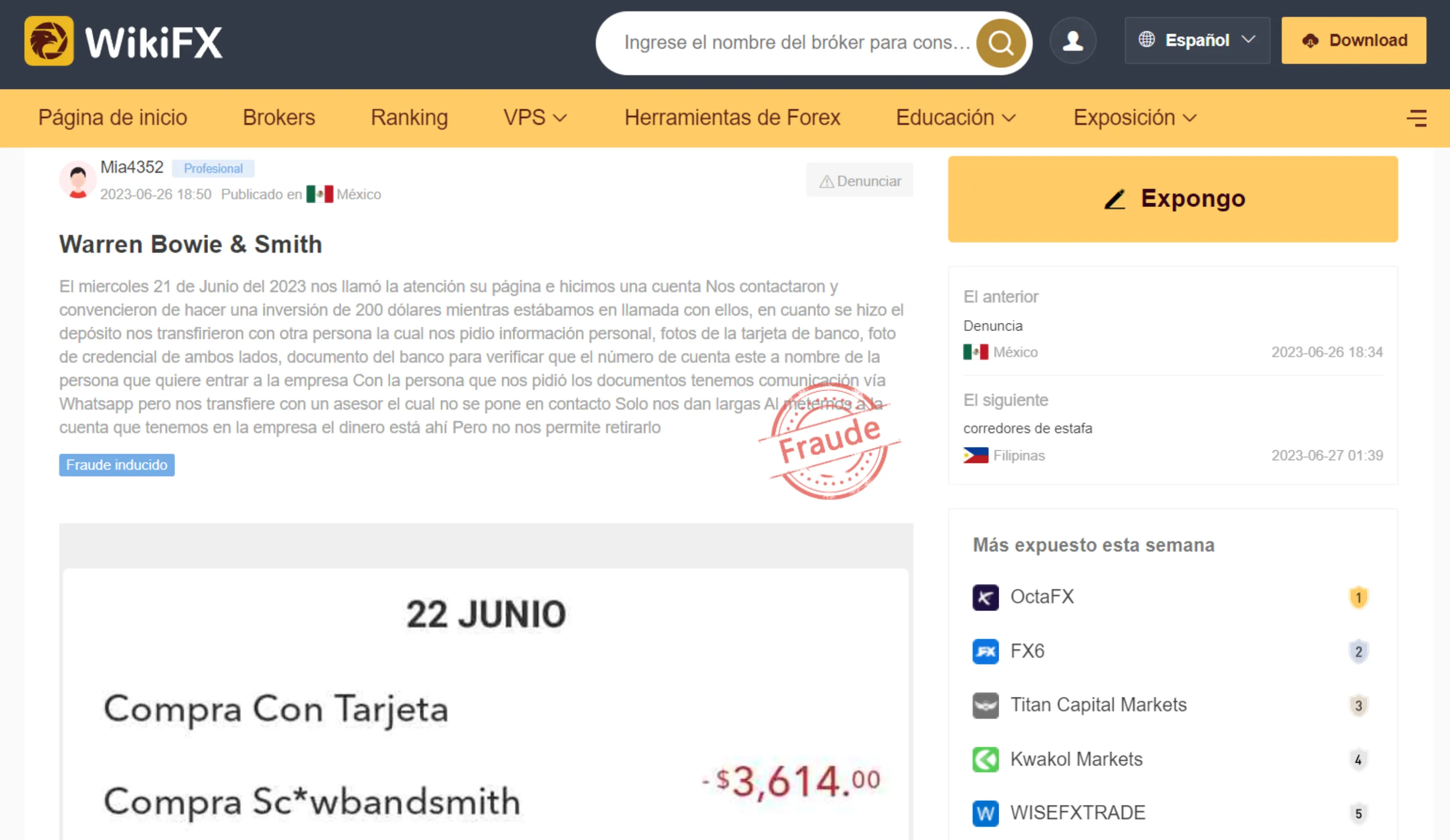Click the date 2023-06-26 18:34
Screen dimensions: 1450x840
1327,352
